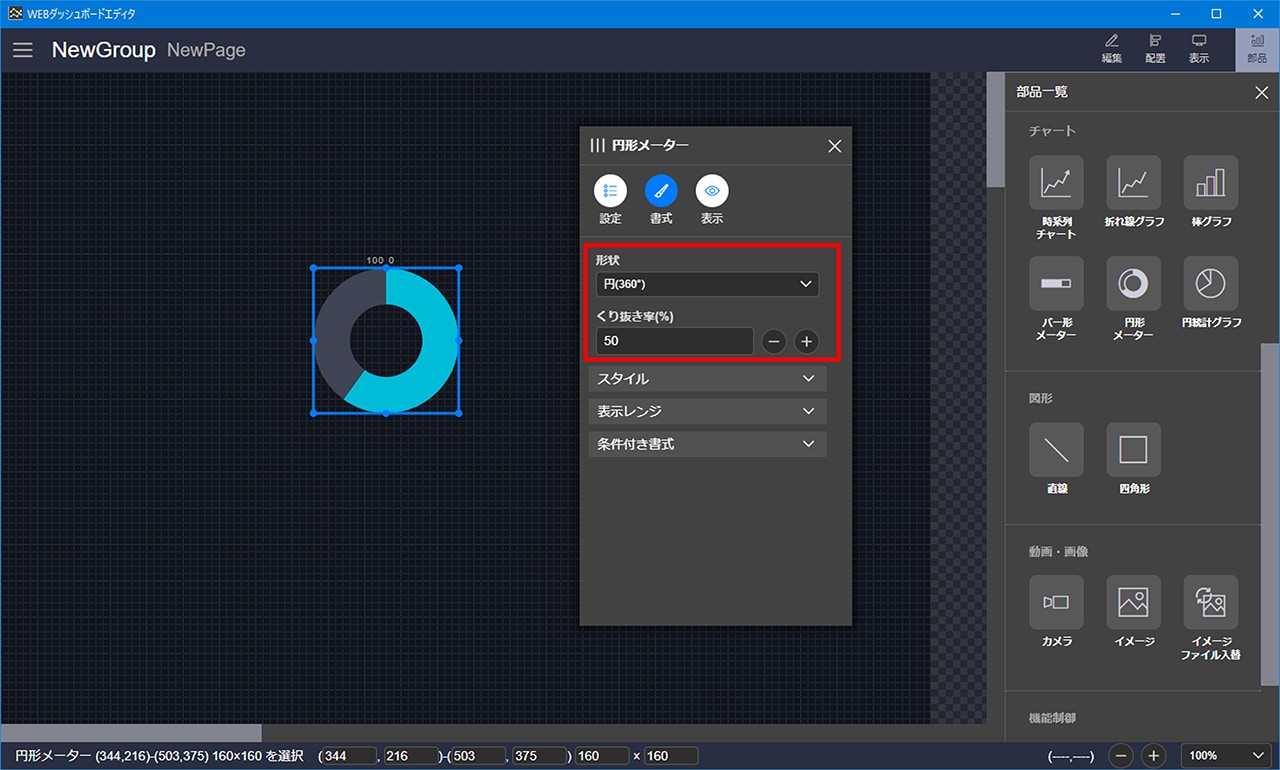The width and height of the screenshot is (1280, 770).
Task: Expand the スタイル section
Action: pyautogui.click(x=707, y=379)
